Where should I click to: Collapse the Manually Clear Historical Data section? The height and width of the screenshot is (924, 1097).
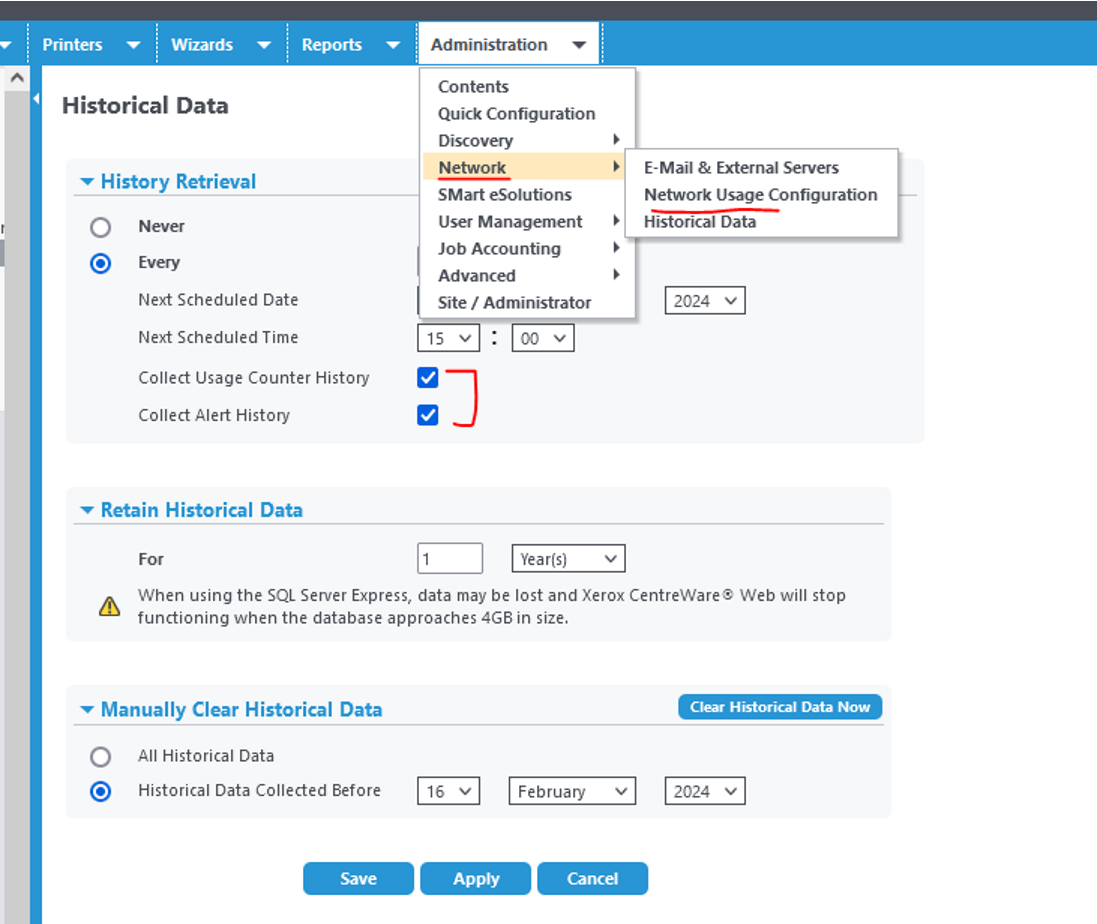tap(87, 709)
